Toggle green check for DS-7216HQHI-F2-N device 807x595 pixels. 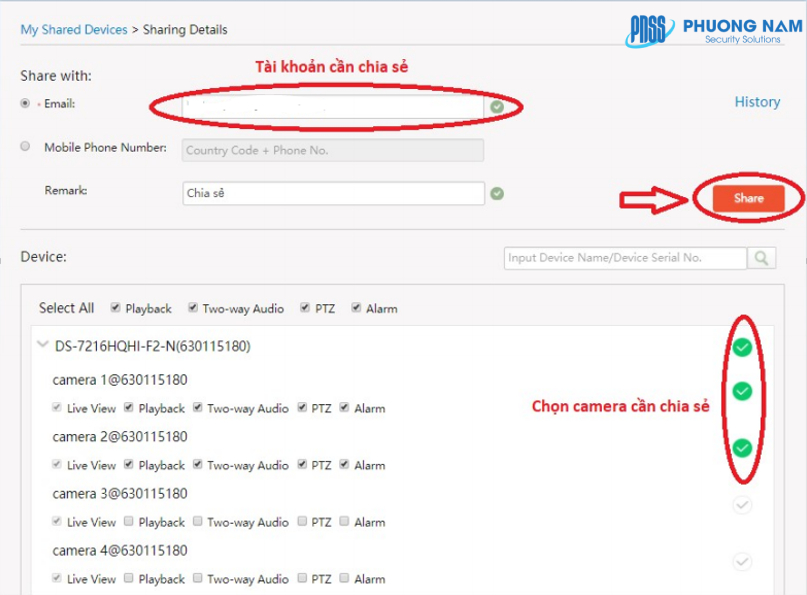pyautogui.click(x=741, y=347)
